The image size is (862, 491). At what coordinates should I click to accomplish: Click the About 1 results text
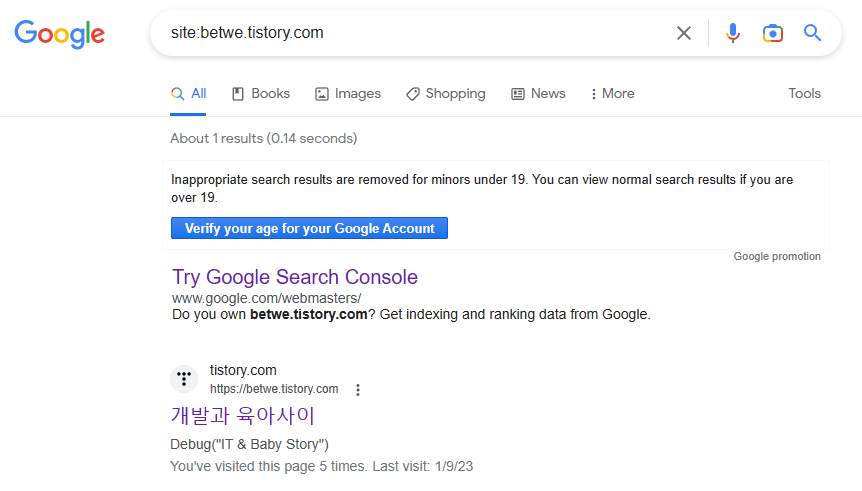point(263,139)
